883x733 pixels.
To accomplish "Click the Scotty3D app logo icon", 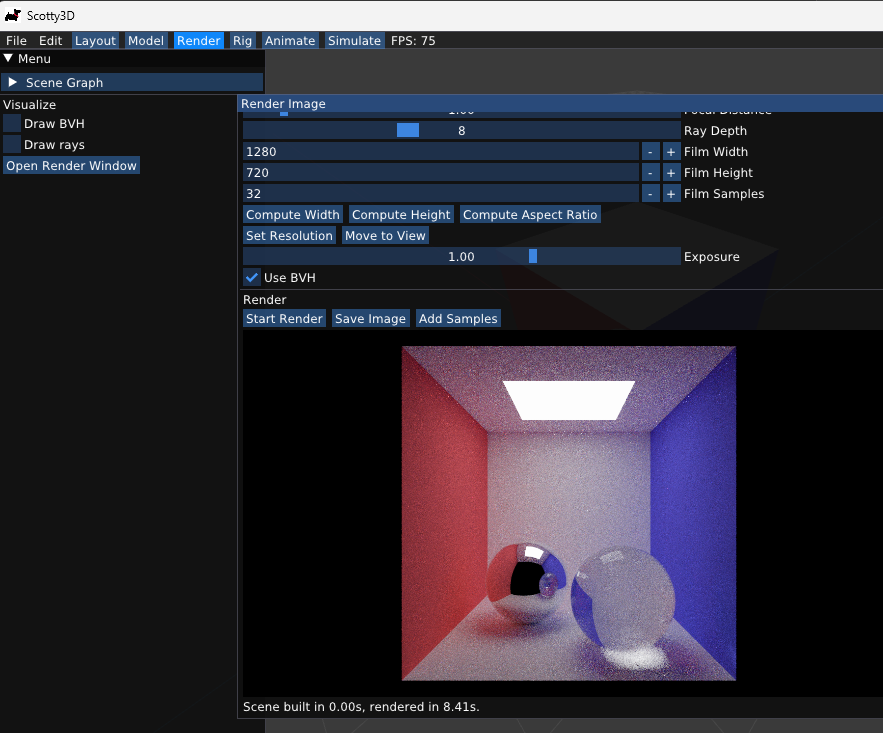I will tap(13, 15).
